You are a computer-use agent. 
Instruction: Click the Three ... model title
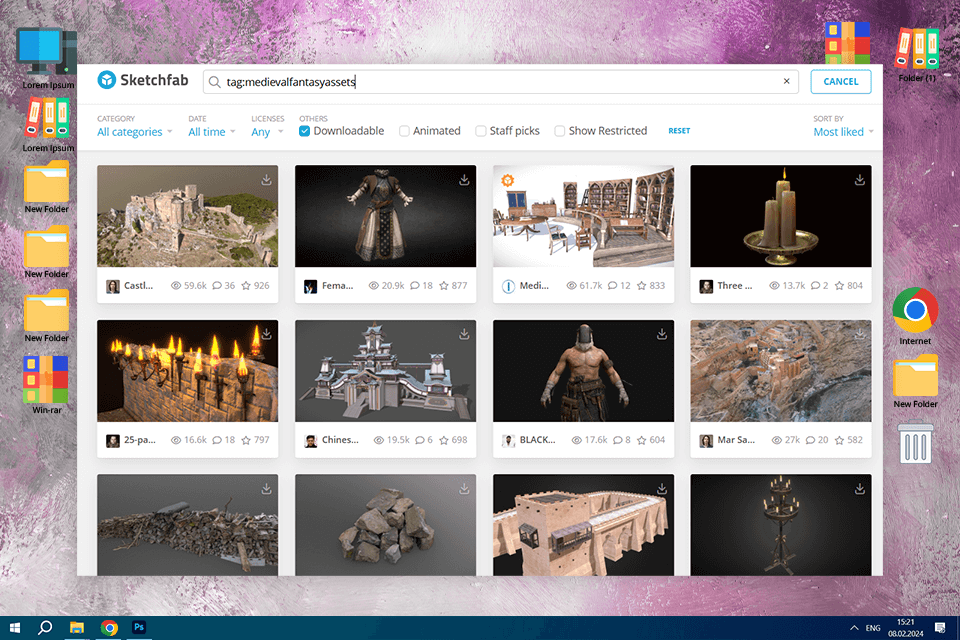(x=735, y=285)
